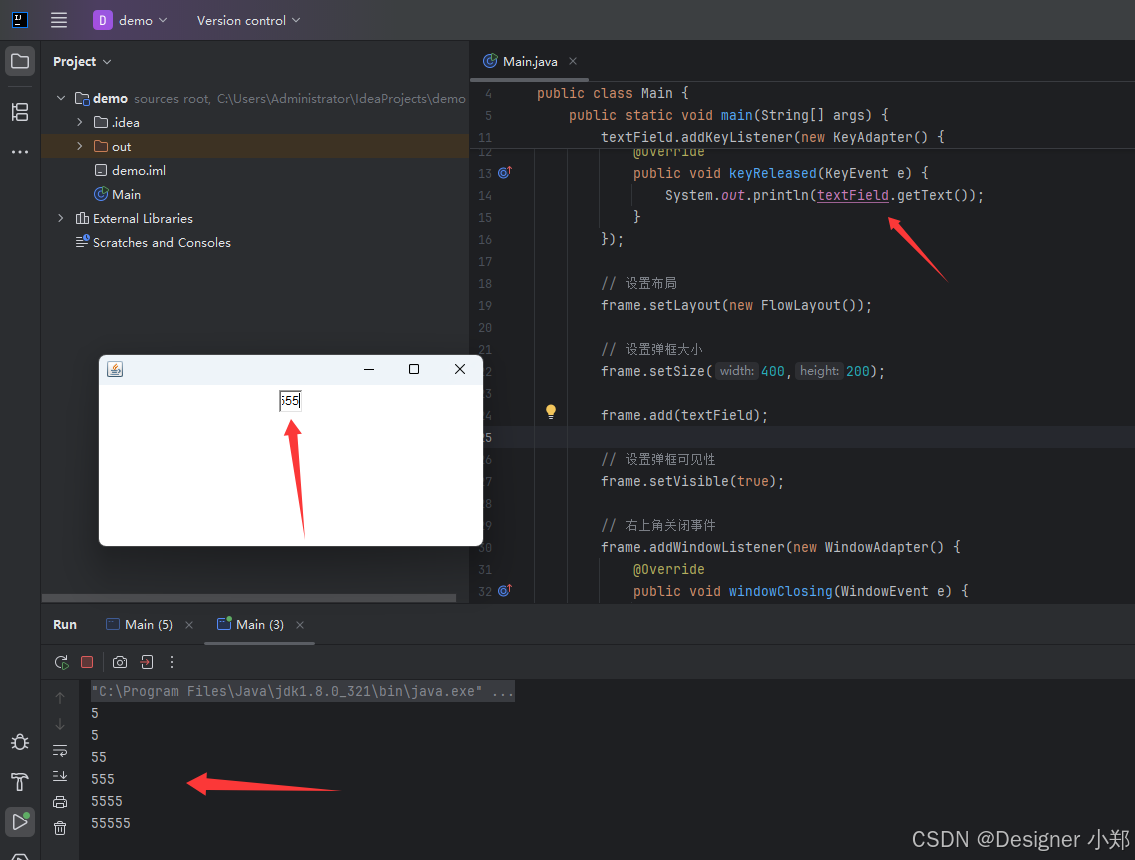The height and width of the screenshot is (860, 1135).
Task: Open the Structure tool window icon
Action: (20, 111)
